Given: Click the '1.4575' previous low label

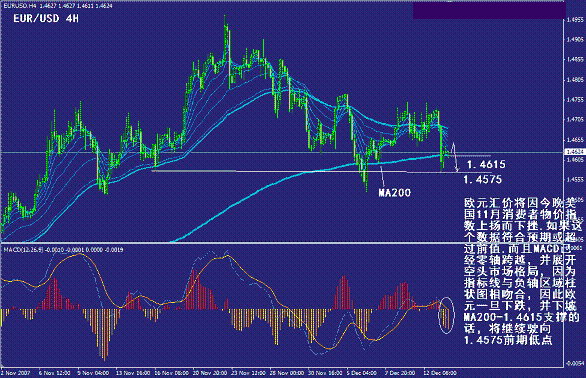Looking at the screenshot, I should coord(482,179).
